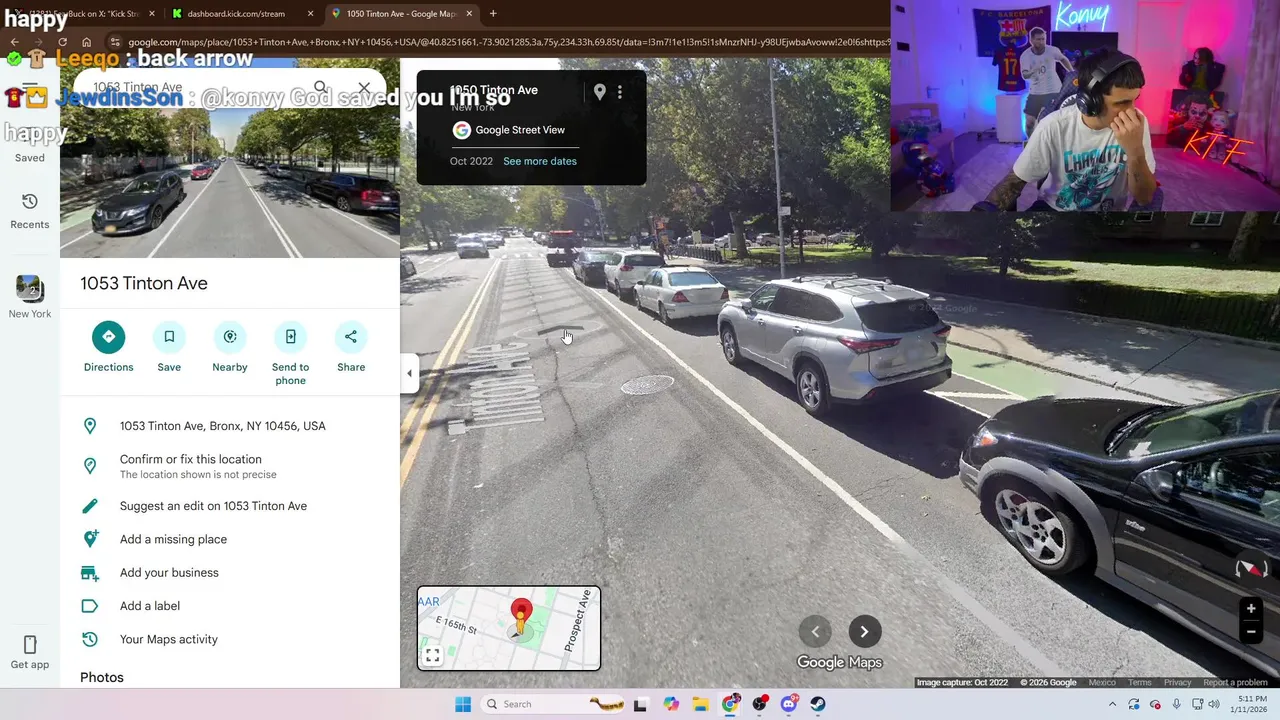Click the Chrome taskbar icon
This screenshot has height=720, width=1280.
click(730, 704)
